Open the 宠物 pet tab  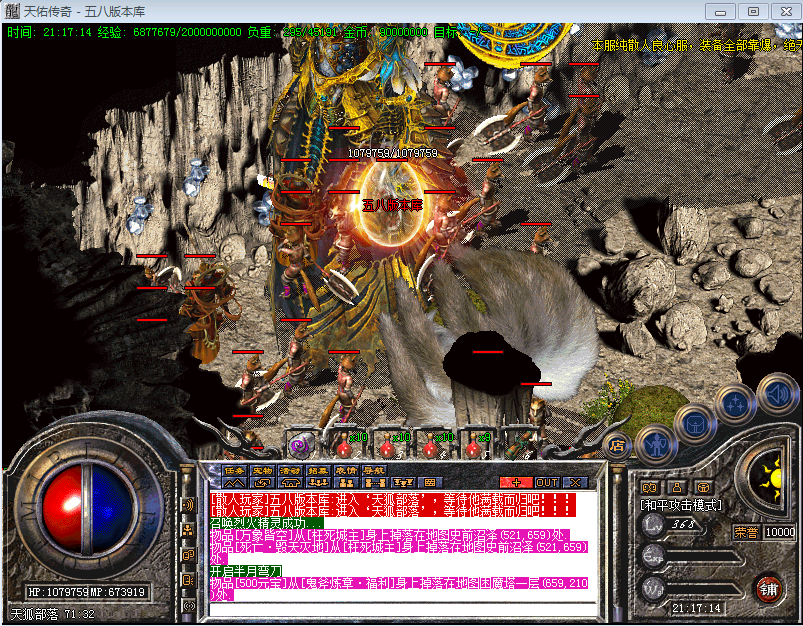[x=263, y=470]
